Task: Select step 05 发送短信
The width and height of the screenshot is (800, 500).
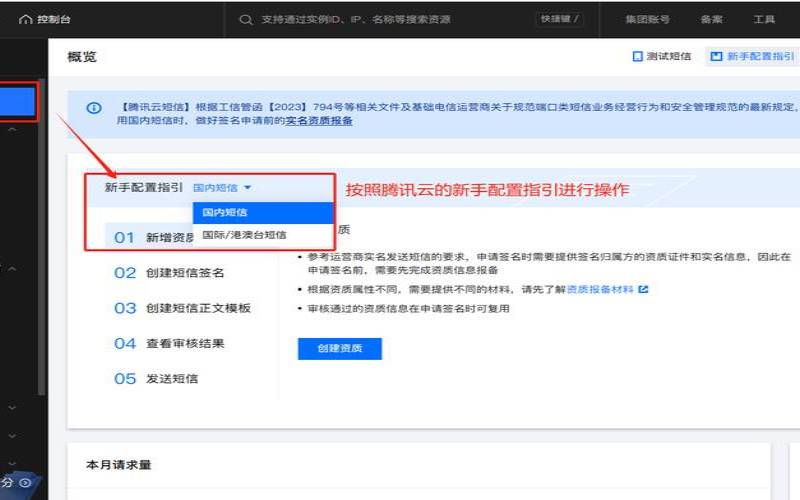Action: click(x=156, y=379)
